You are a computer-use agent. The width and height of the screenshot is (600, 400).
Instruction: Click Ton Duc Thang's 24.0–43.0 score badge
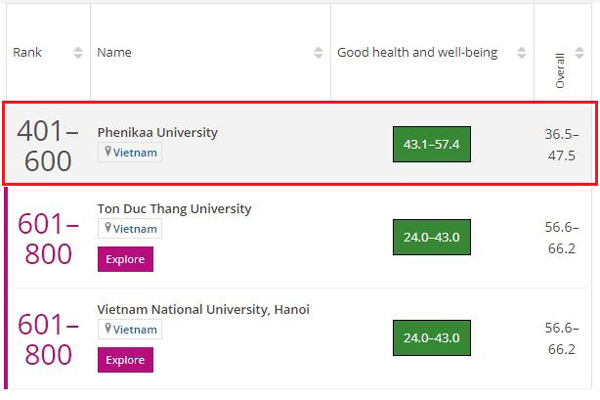click(431, 237)
